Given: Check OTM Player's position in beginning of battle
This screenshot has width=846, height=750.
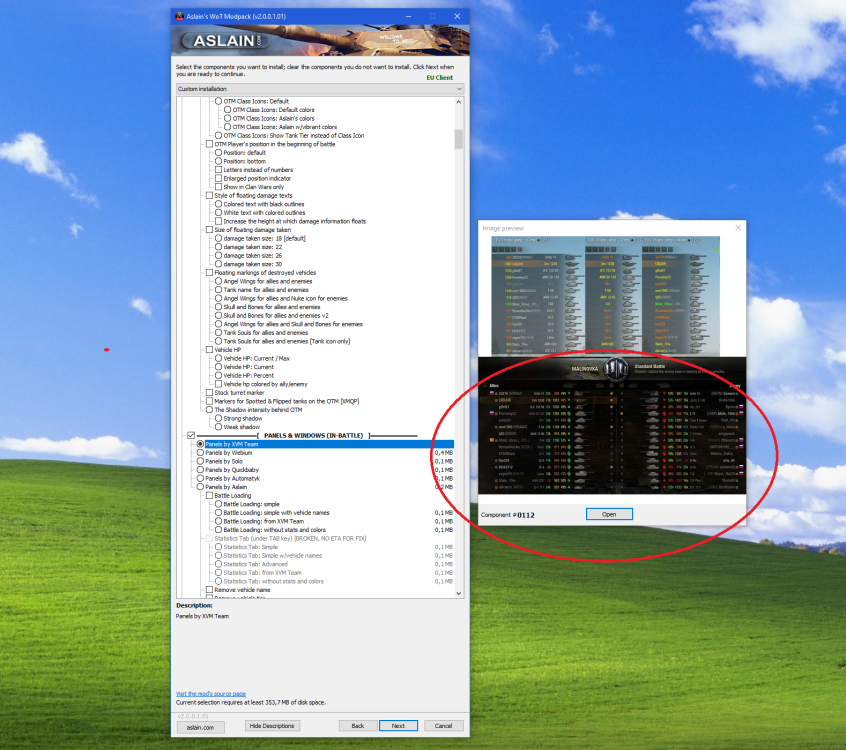Looking at the screenshot, I should 209,144.
